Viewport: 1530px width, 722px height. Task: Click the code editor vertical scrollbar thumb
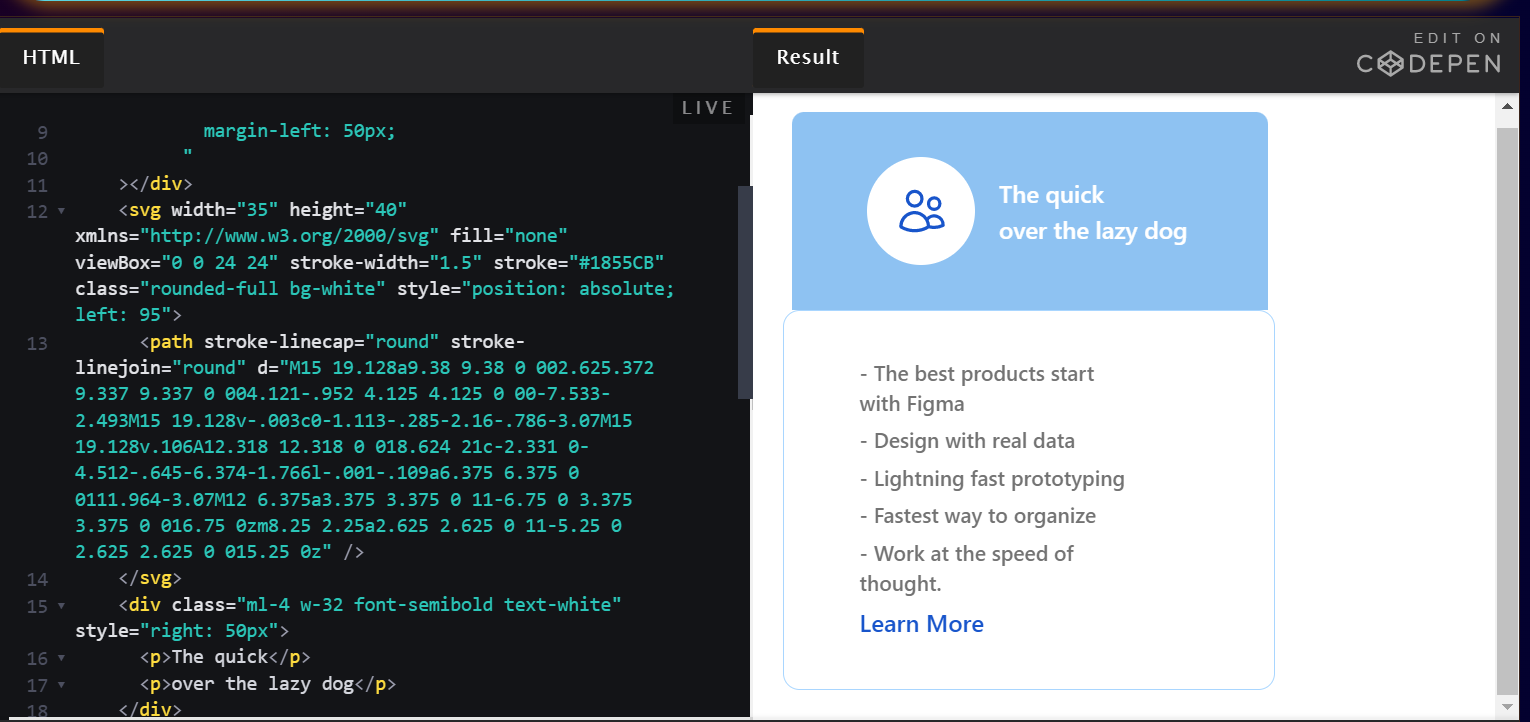point(744,292)
